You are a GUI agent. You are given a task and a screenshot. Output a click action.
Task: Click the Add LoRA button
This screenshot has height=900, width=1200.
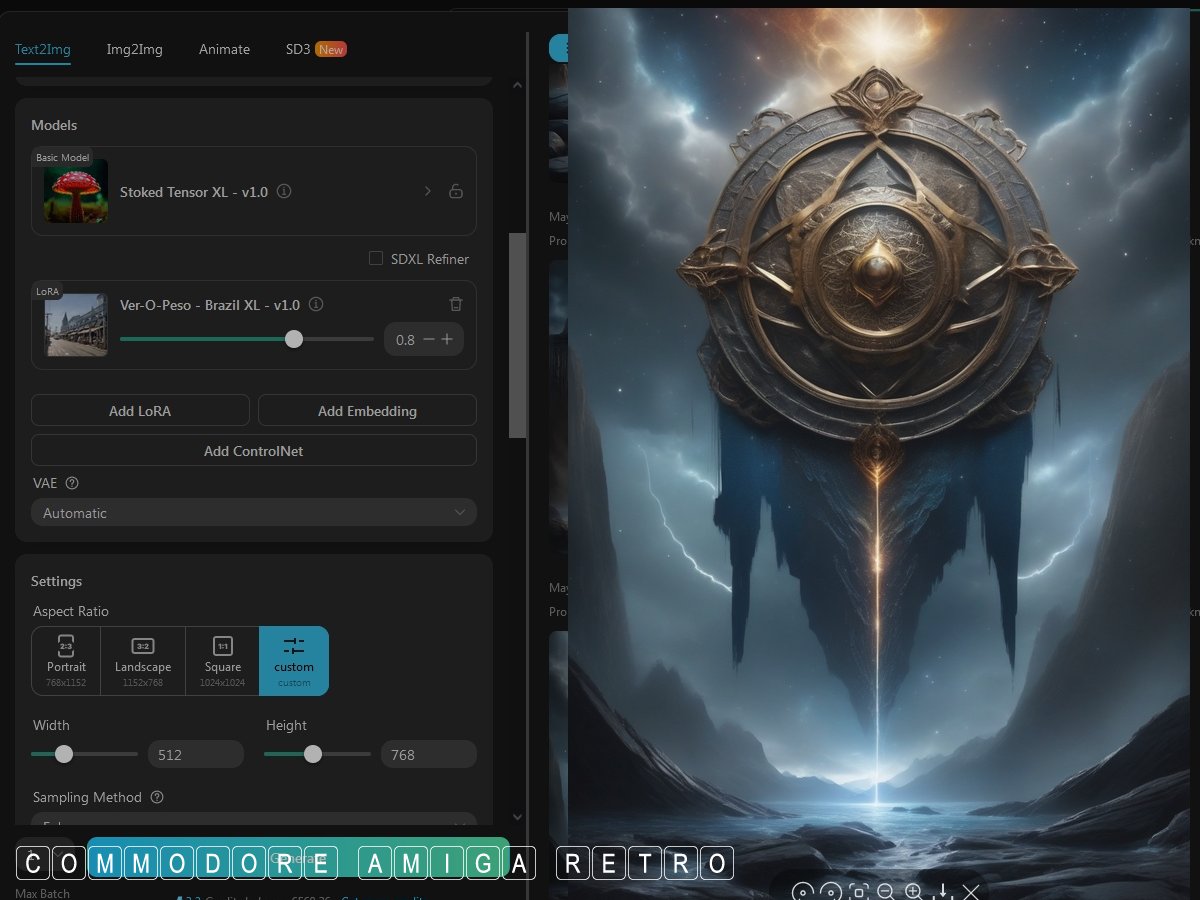(x=140, y=410)
